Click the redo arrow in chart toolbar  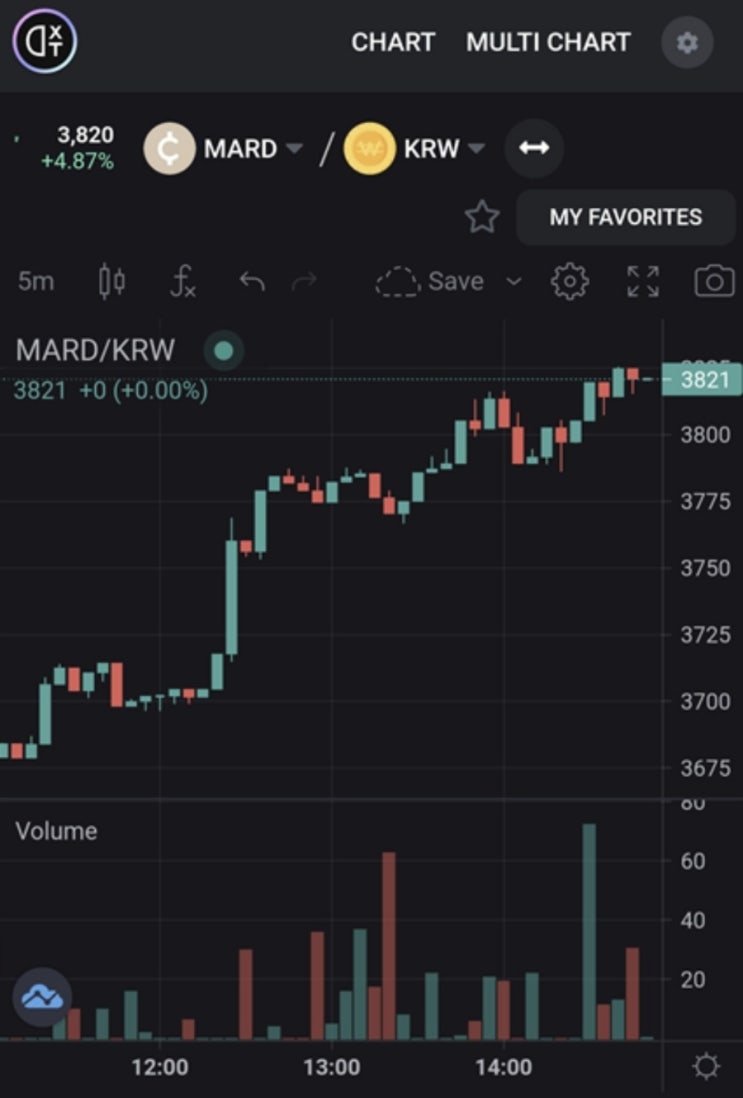tap(304, 282)
